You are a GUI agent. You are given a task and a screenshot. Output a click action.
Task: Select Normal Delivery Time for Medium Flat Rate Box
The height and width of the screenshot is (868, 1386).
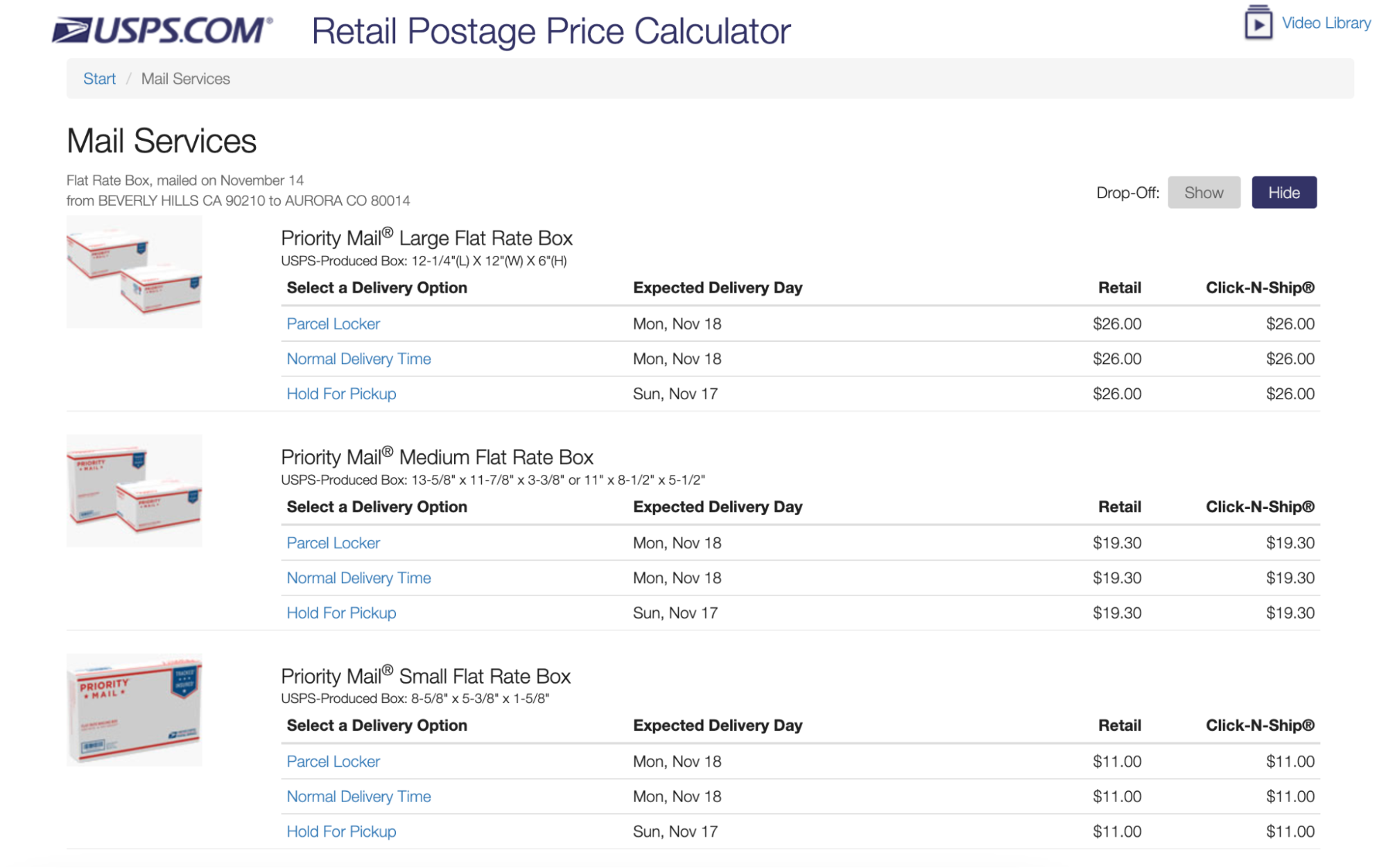[x=358, y=578]
